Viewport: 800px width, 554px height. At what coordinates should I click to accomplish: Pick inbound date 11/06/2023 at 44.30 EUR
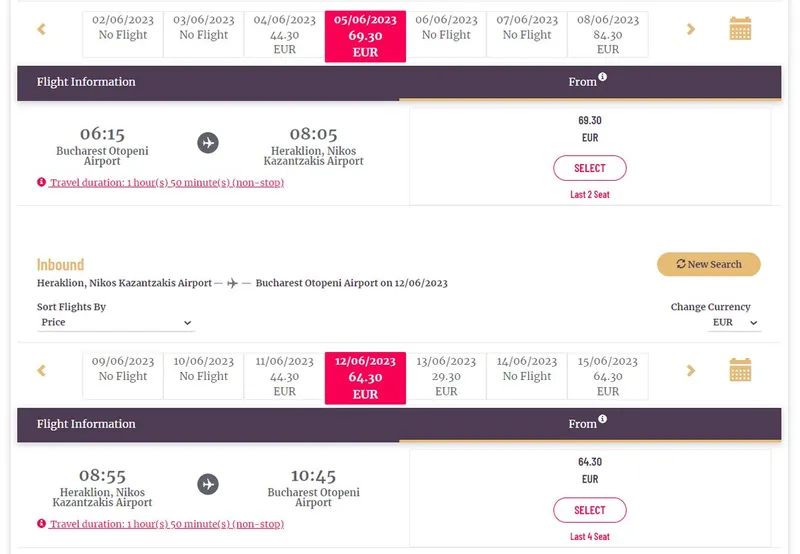(x=284, y=376)
